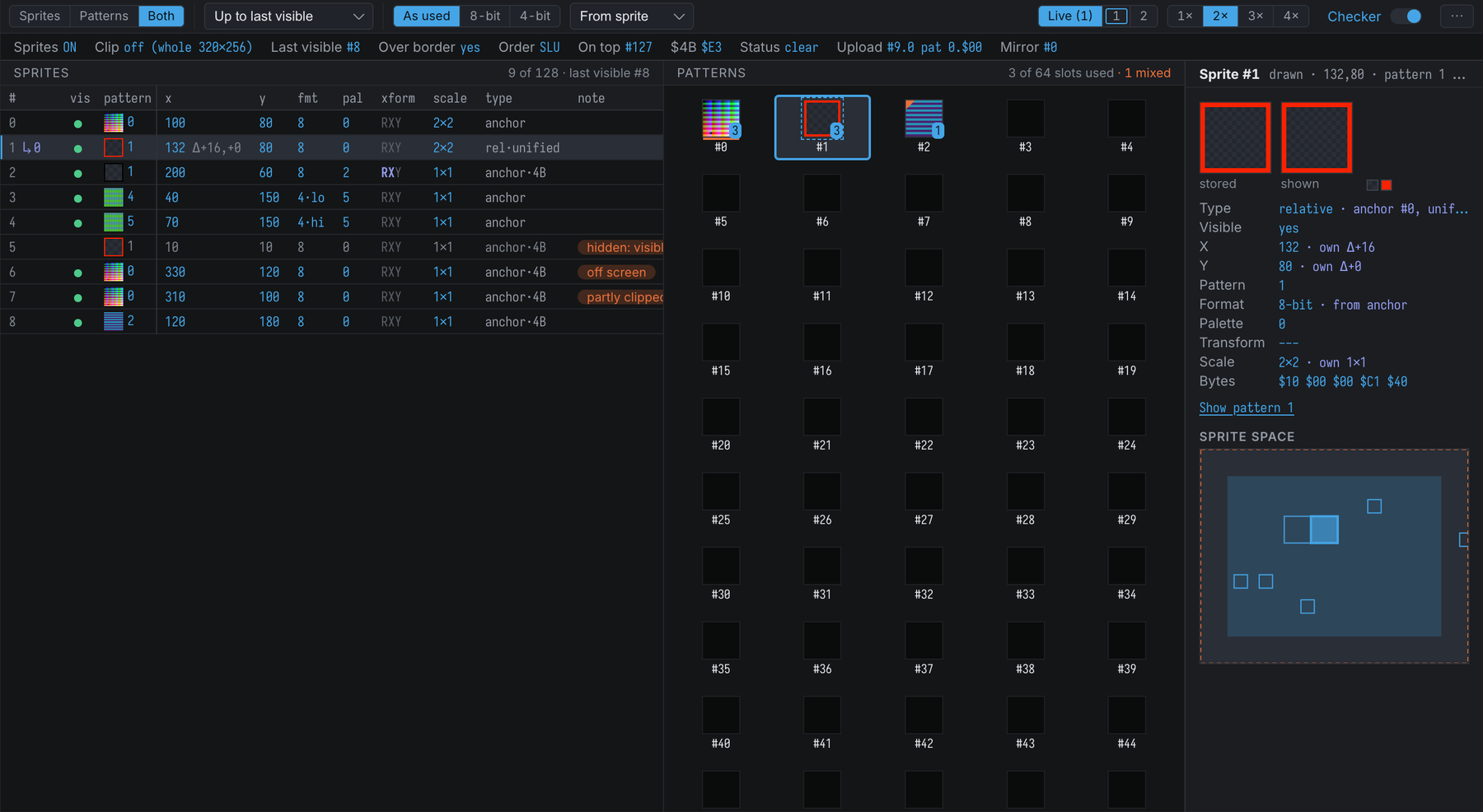Open the 'From sprite' dropdown
Screen dimensions: 1483x812
click(631, 16)
